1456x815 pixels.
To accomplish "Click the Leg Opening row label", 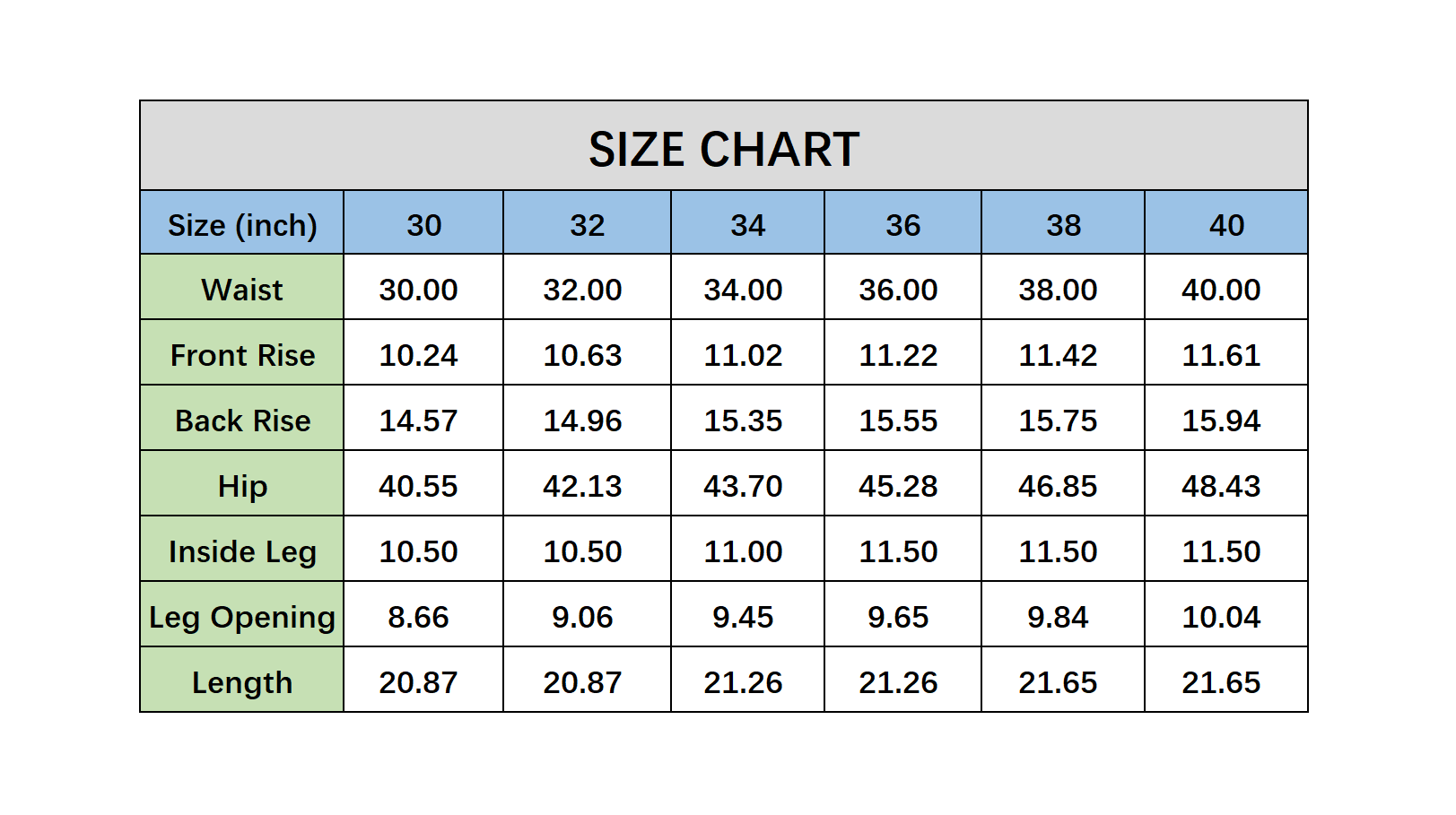I will pos(242,617).
